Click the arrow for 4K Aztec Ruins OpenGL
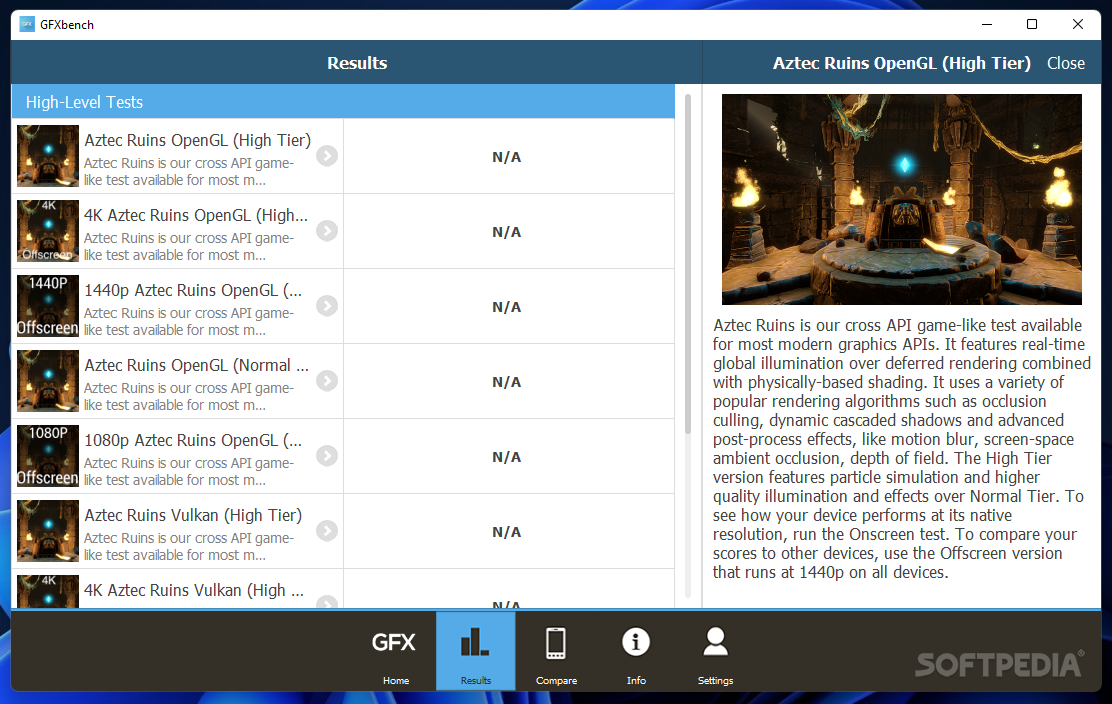 [x=327, y=231]
